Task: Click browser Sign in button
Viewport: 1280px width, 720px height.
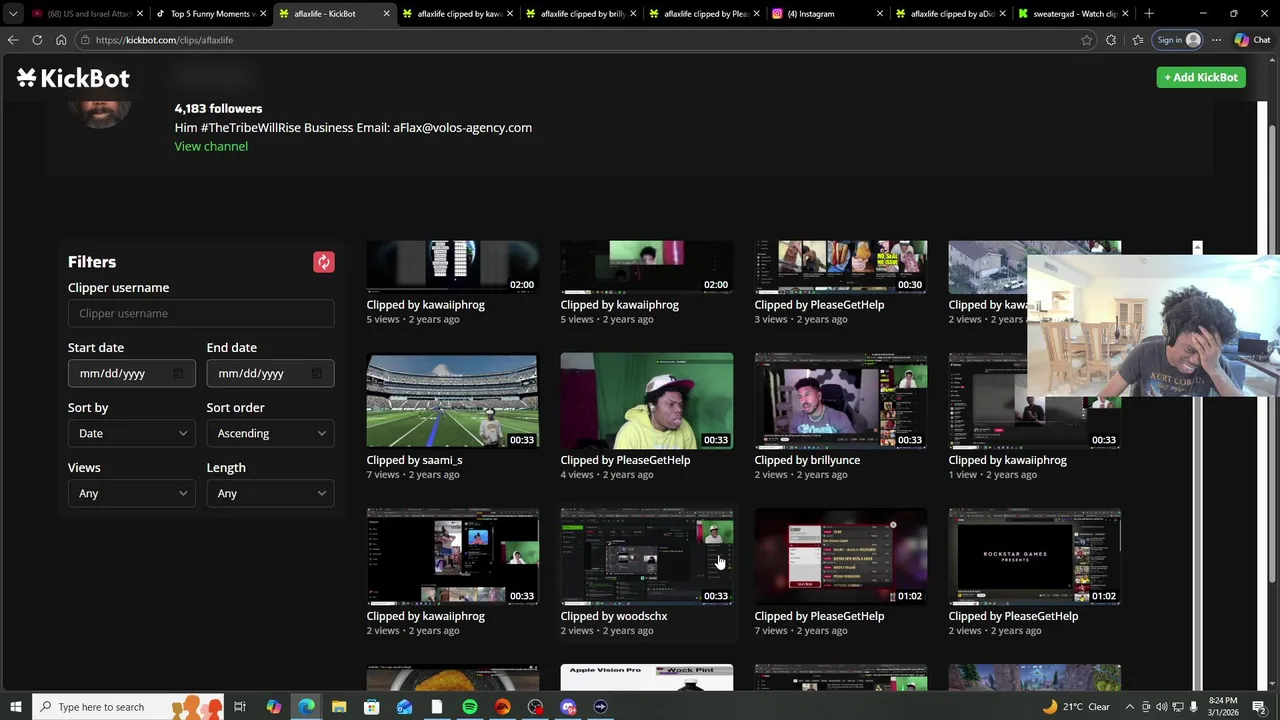Action: tap(1178, 40)
